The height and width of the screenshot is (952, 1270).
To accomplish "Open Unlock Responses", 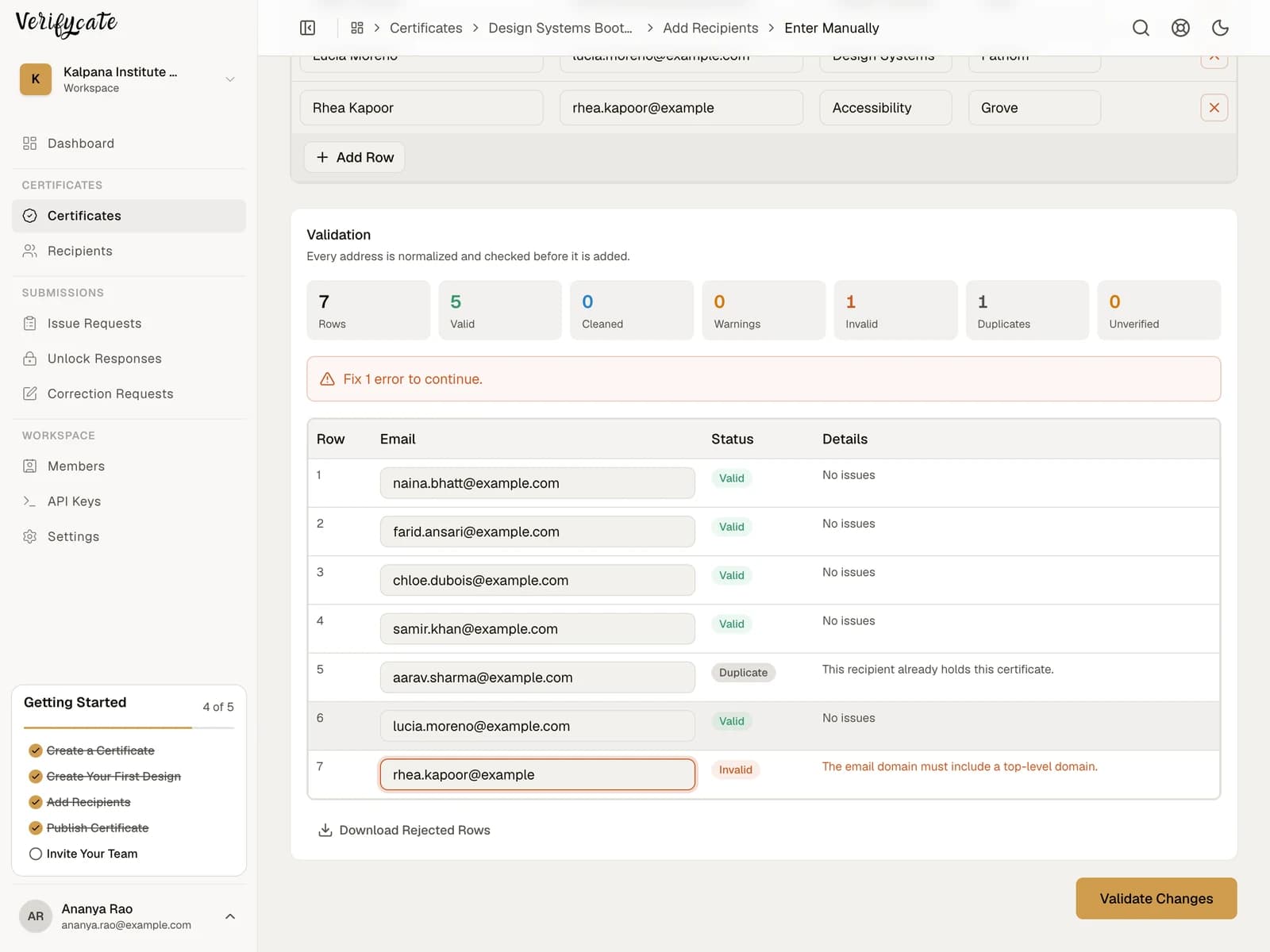I will pyautogui.click(x=129, y=359).
